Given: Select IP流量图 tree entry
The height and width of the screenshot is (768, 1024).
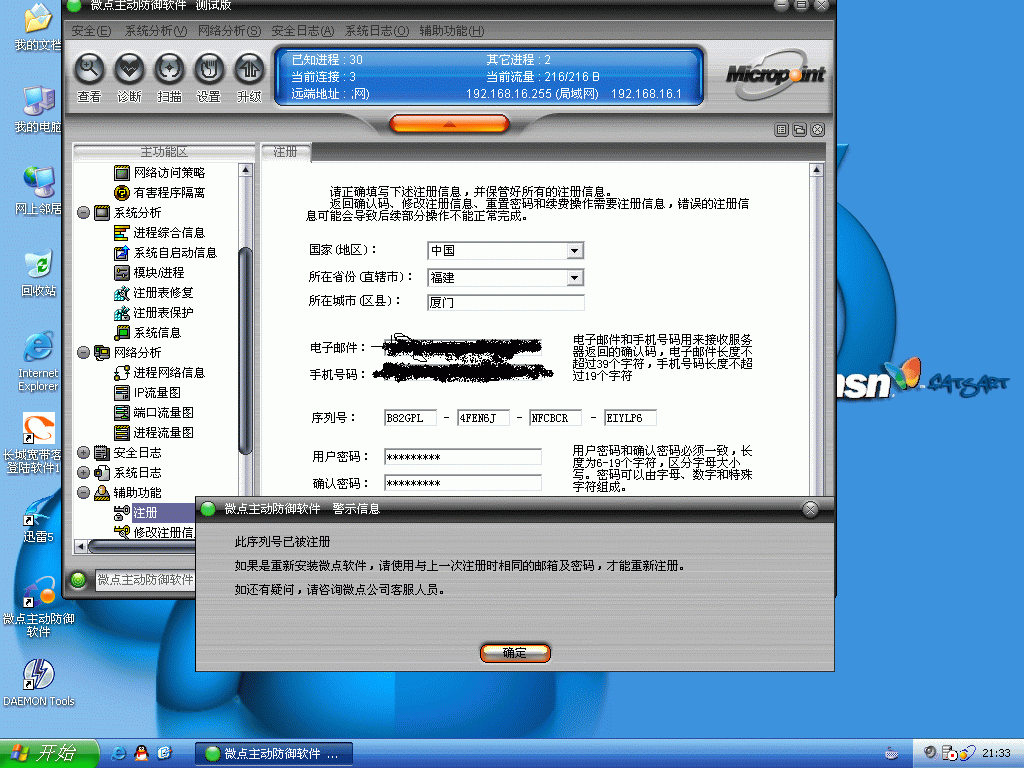Looking at the screenshot, I should coord(148,392).
